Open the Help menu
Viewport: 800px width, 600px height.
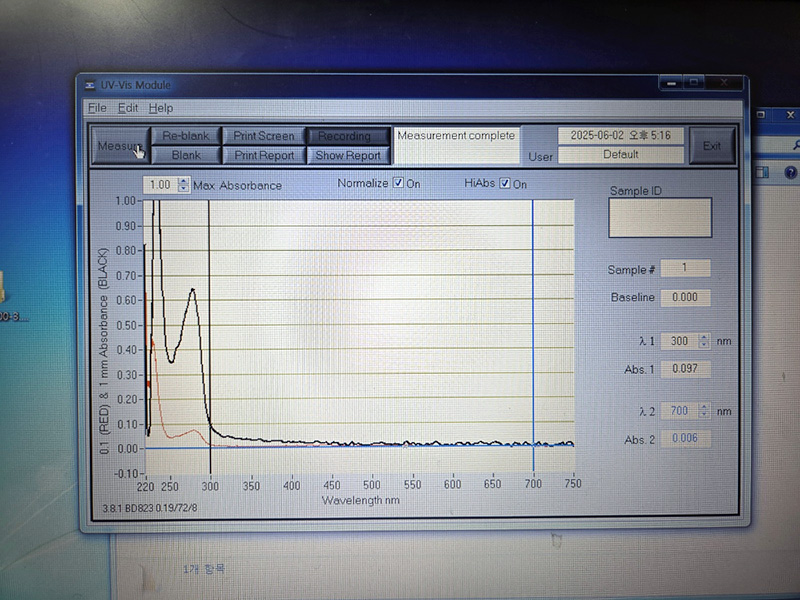tap(161, 108)
